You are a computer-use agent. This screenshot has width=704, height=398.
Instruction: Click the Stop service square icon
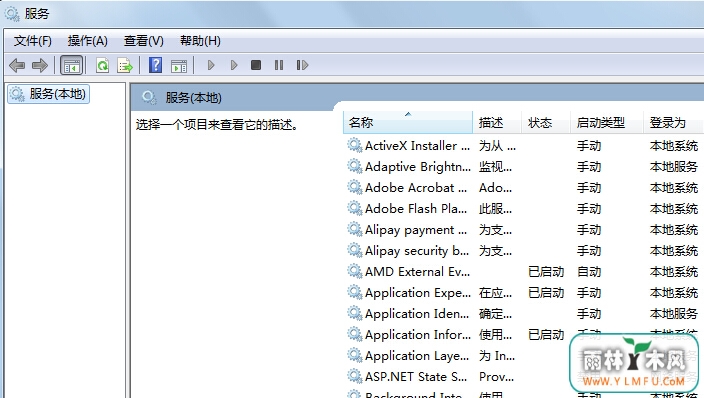tap(256, 65)
